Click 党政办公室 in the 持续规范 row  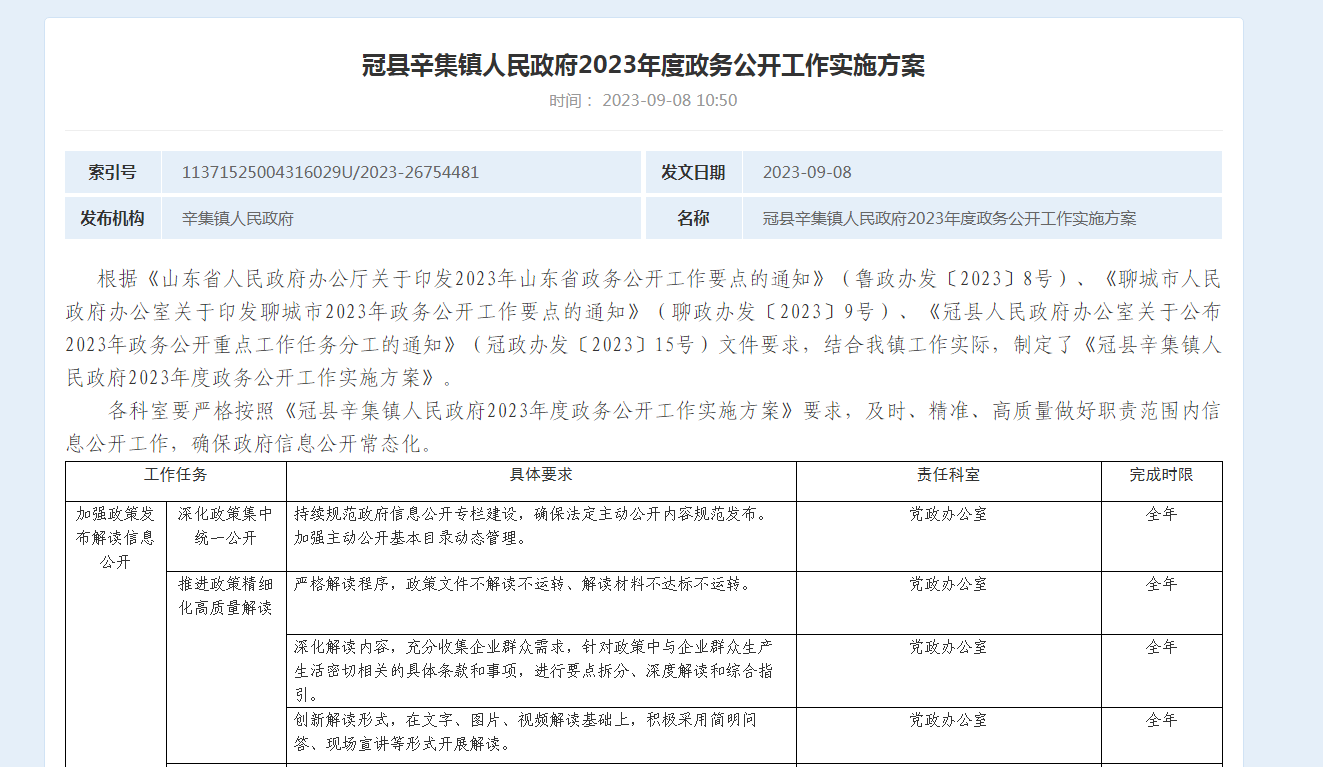(x=948, y=514)
